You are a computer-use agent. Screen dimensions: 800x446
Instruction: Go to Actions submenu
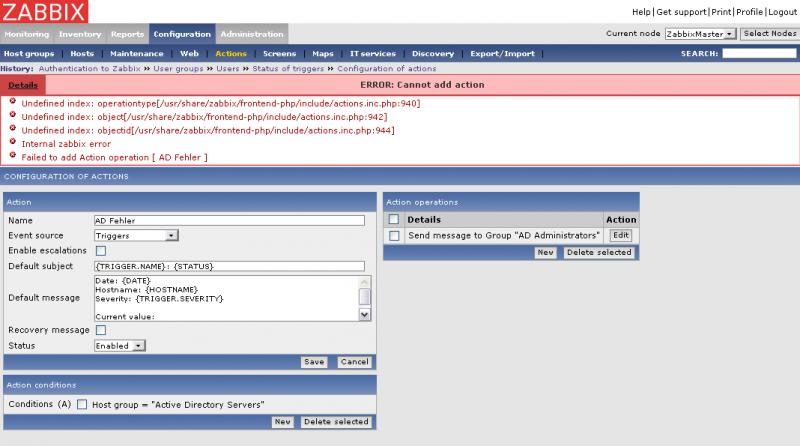[x=231, y=54]
